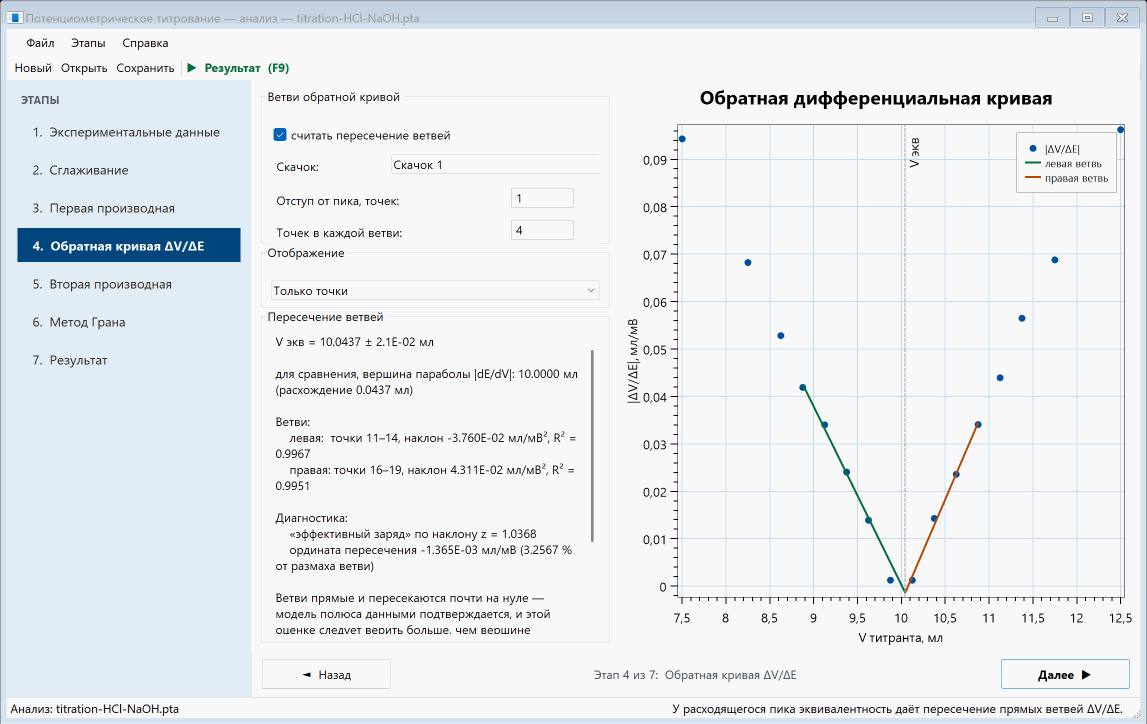Click Сохранить in the toolbar
The height and width of the screenshot is (724, 1147).
[146, 68]
